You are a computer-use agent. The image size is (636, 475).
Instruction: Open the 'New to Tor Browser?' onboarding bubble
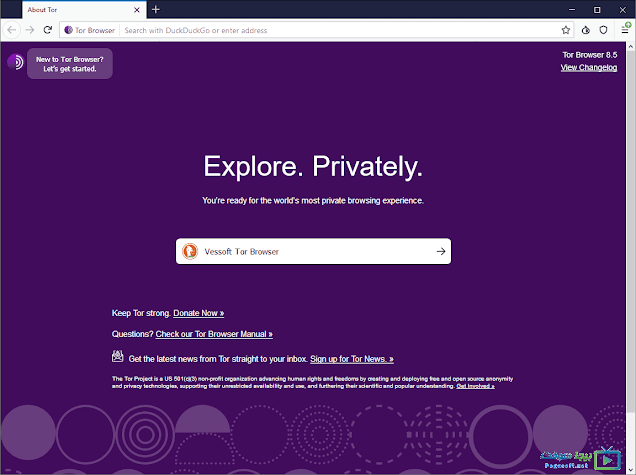pos(70,64)
